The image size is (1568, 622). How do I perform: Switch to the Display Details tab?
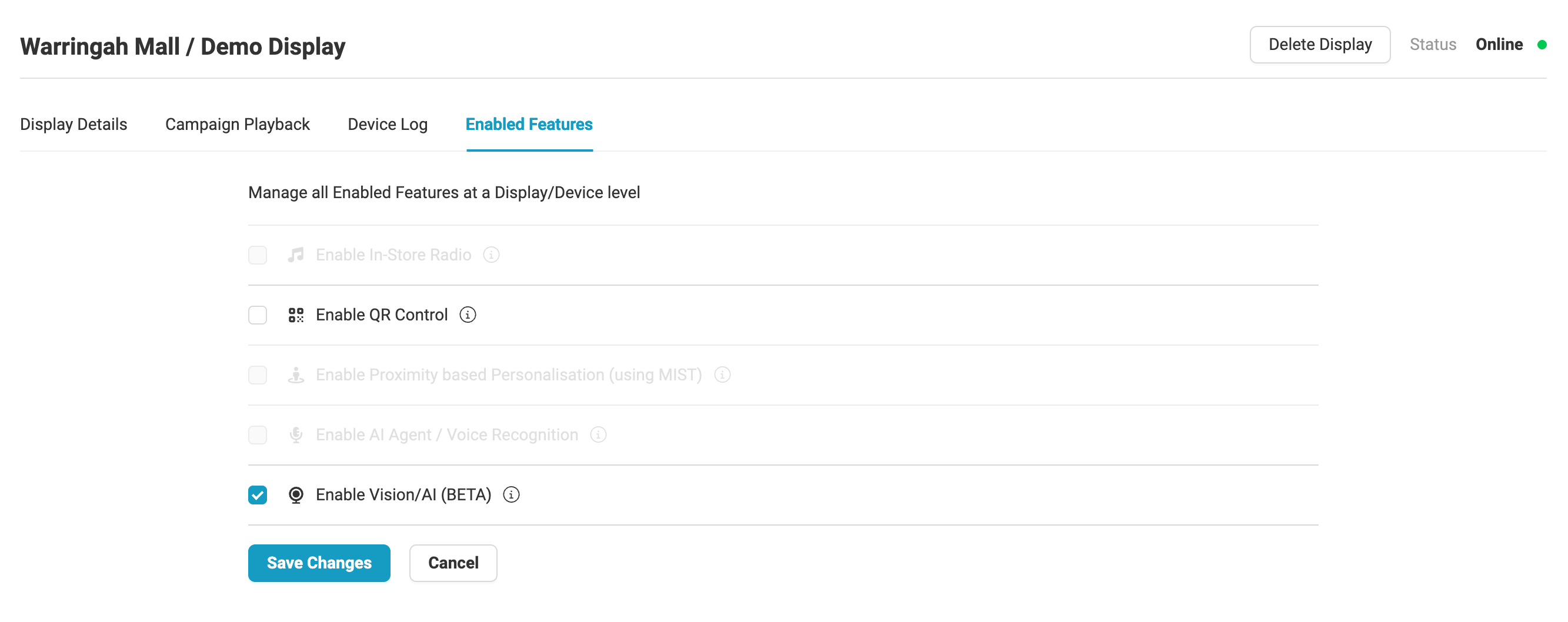(74, 124)
